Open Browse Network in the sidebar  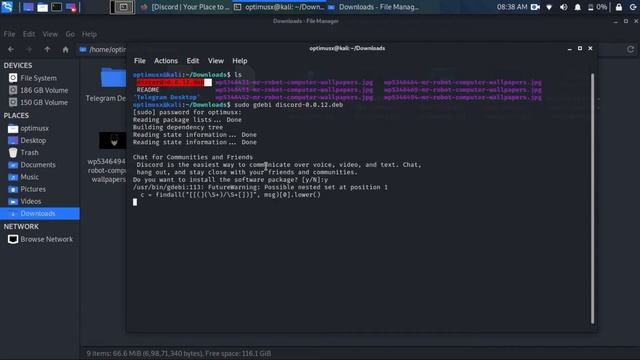tap(40, 239)
